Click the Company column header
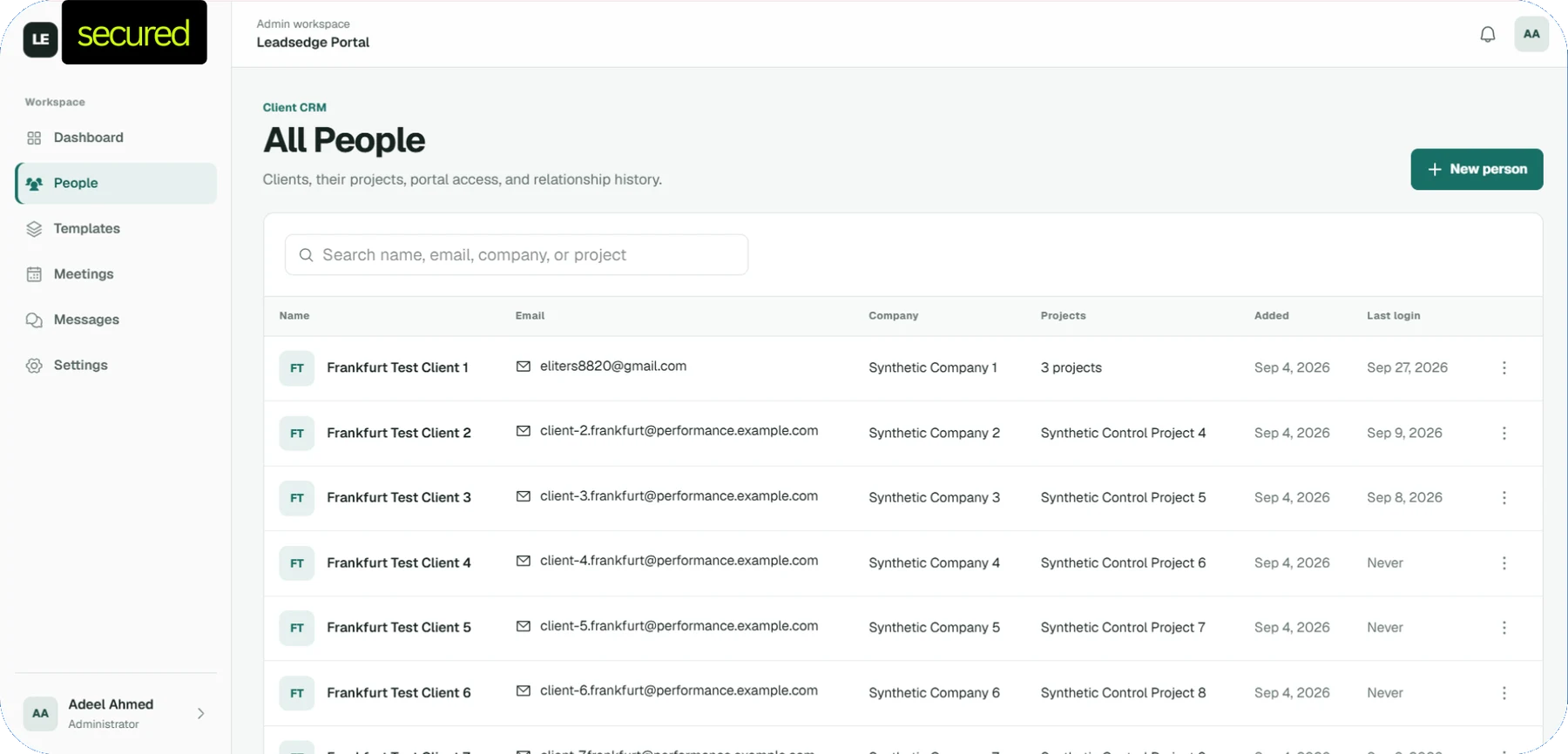The width and height of the screenshot is (1568, 754). 894,316
